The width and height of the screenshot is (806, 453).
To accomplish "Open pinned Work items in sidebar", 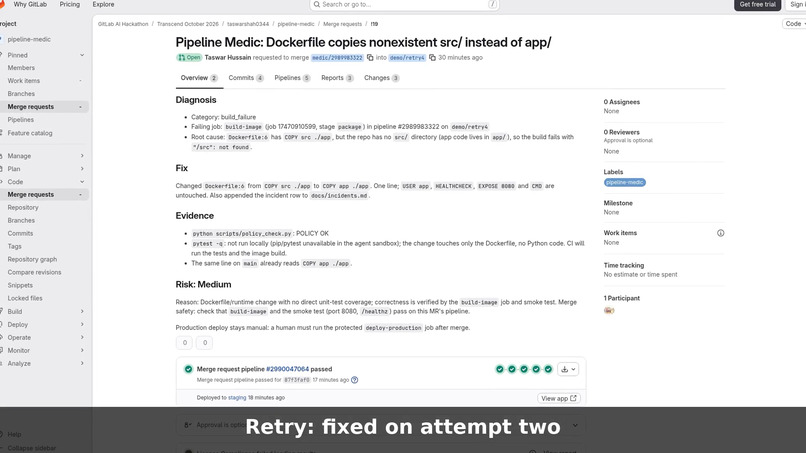I will coord(24,81).
